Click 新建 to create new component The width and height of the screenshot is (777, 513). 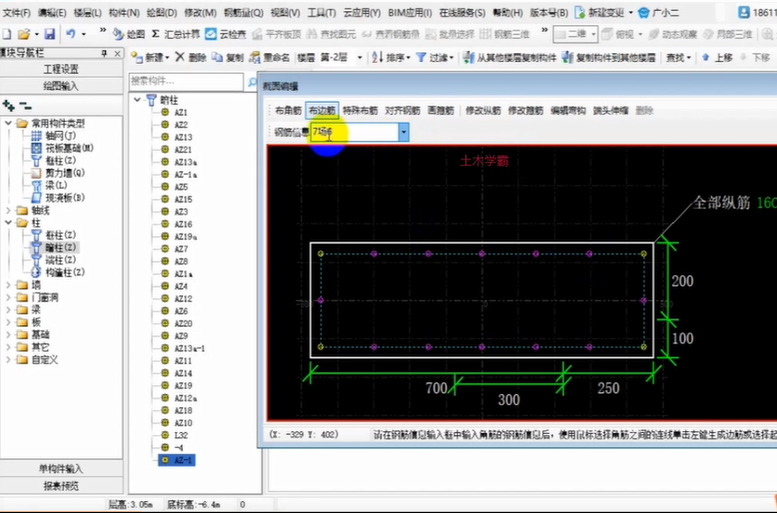150,57
